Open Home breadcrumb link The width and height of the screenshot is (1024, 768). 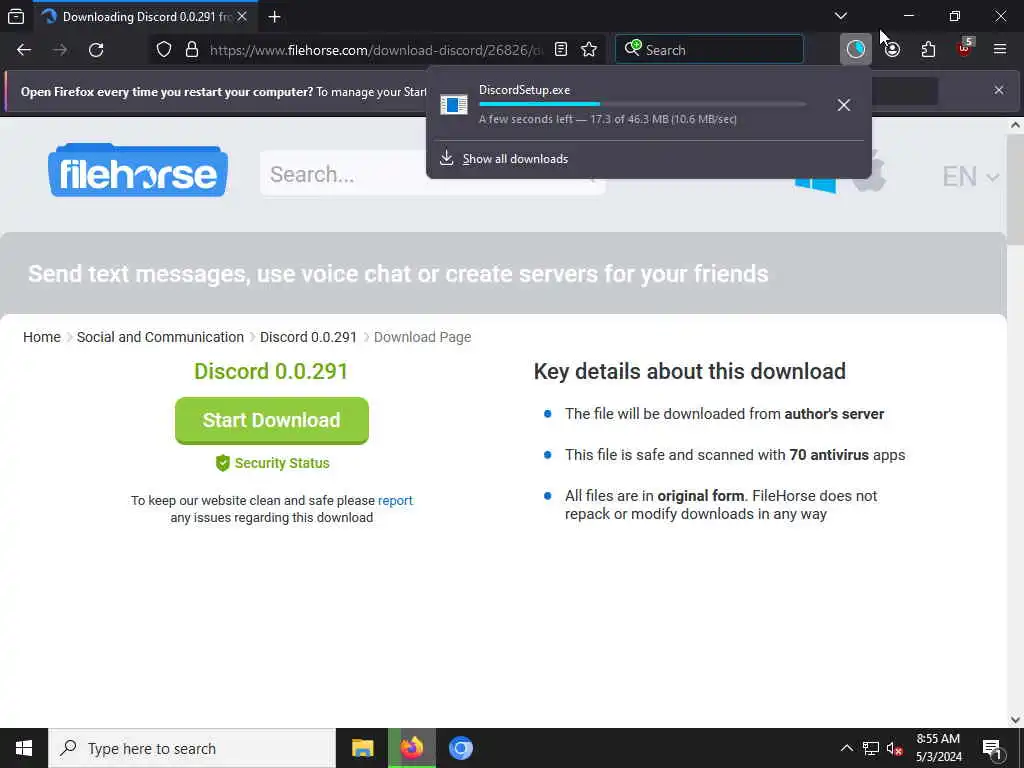coord(42,337)
